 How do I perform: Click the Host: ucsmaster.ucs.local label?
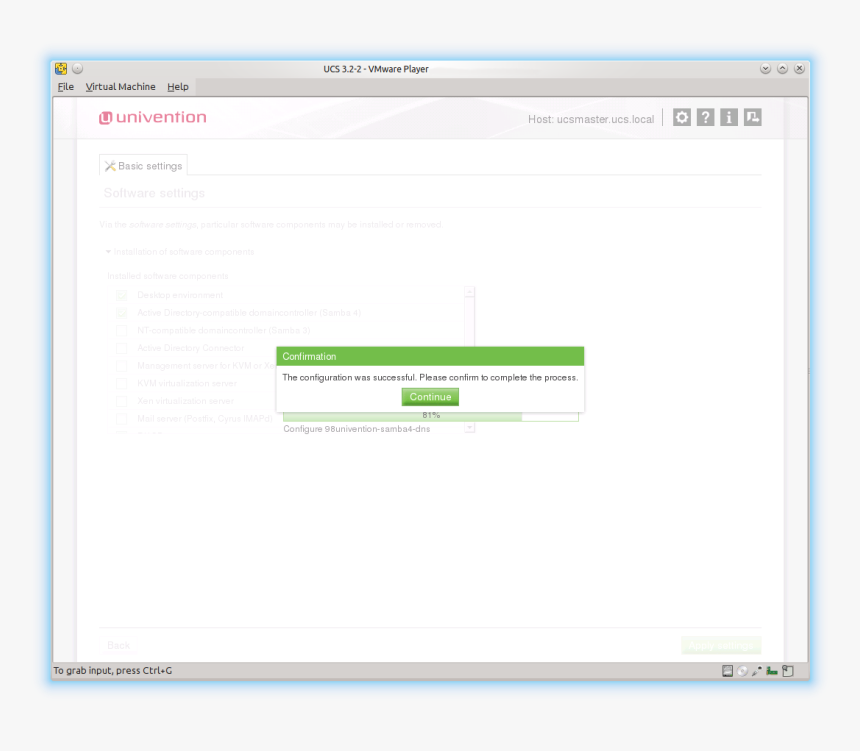click(591, 119)
